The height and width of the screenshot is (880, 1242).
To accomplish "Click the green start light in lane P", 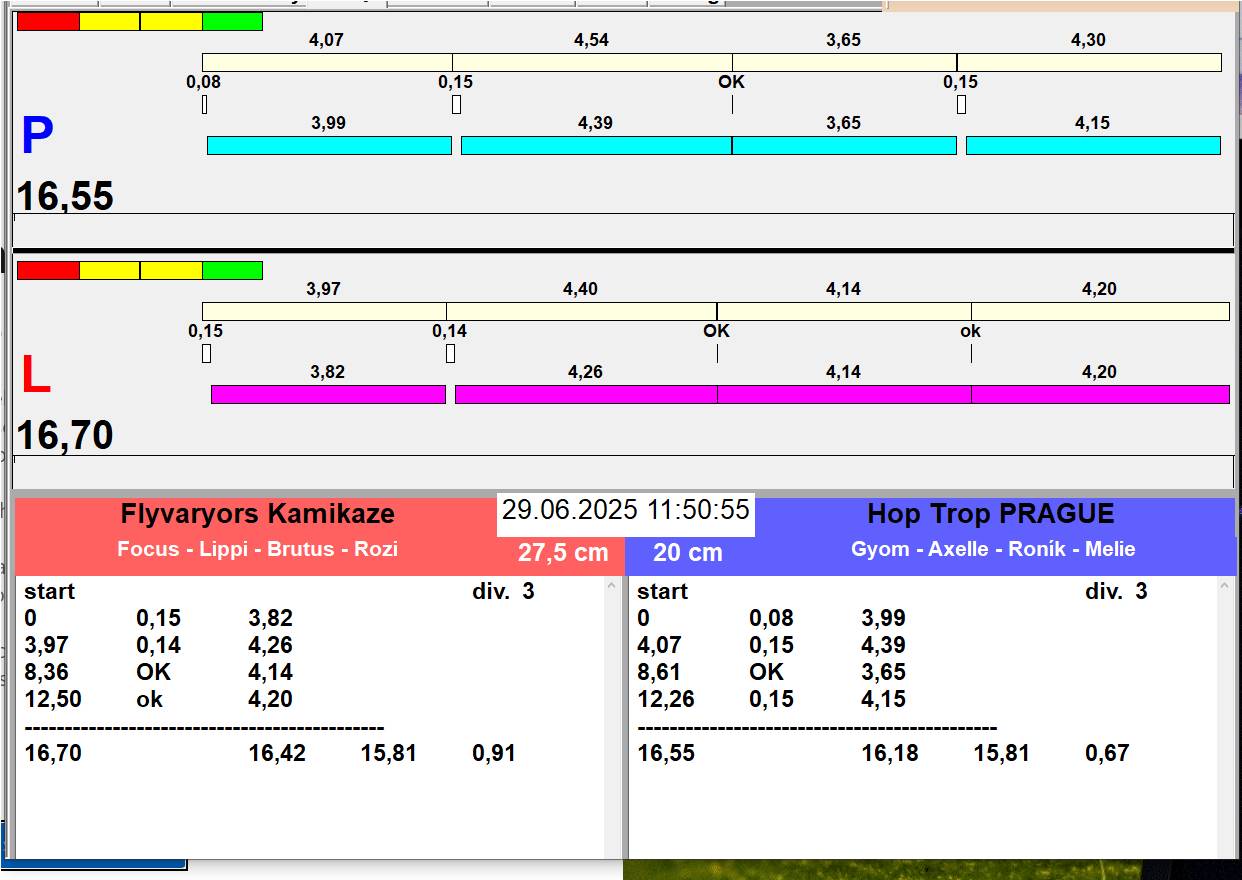I will (x=232, y=22).
